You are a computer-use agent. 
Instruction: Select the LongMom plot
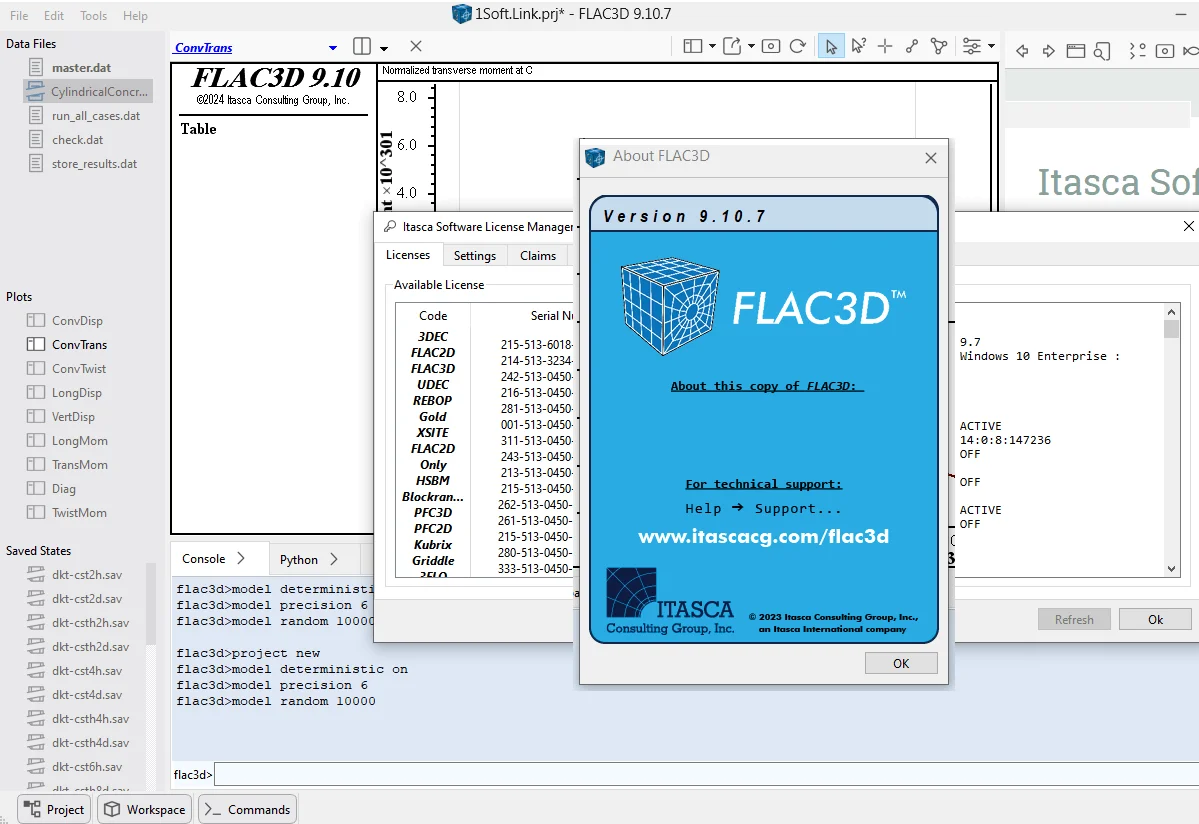80,441
